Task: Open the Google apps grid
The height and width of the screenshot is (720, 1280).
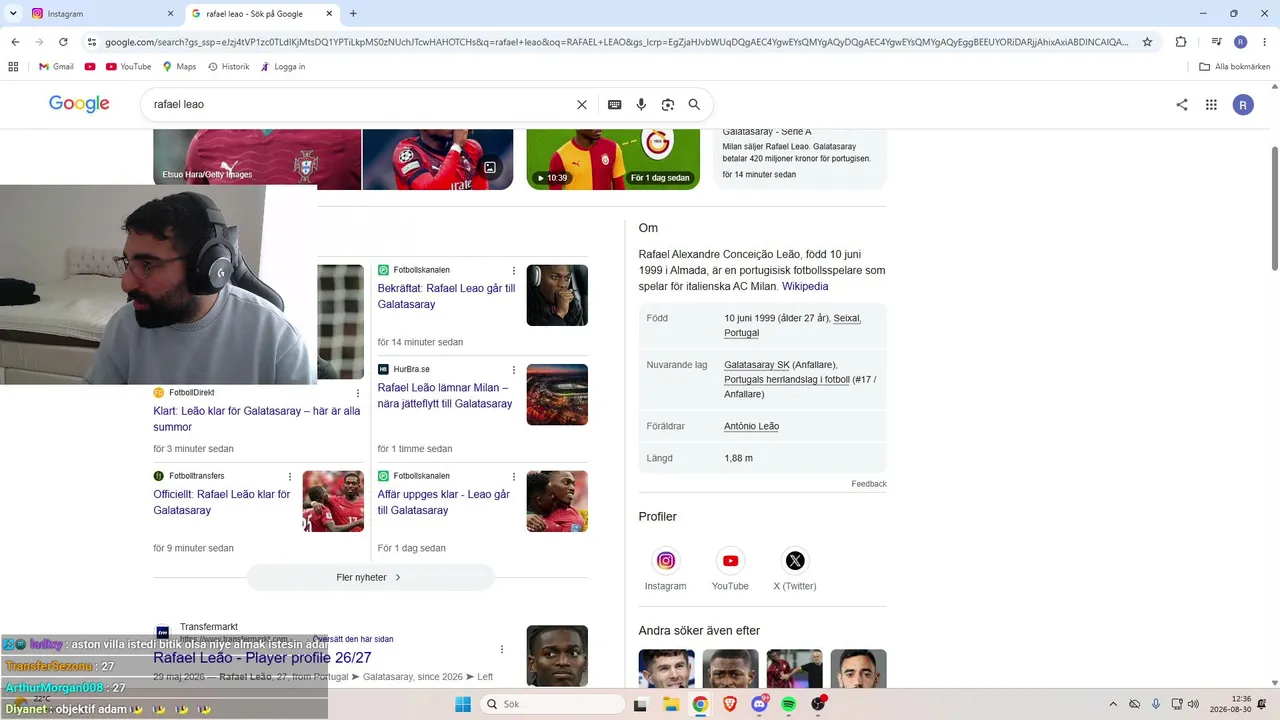Action: (1211, 104)
